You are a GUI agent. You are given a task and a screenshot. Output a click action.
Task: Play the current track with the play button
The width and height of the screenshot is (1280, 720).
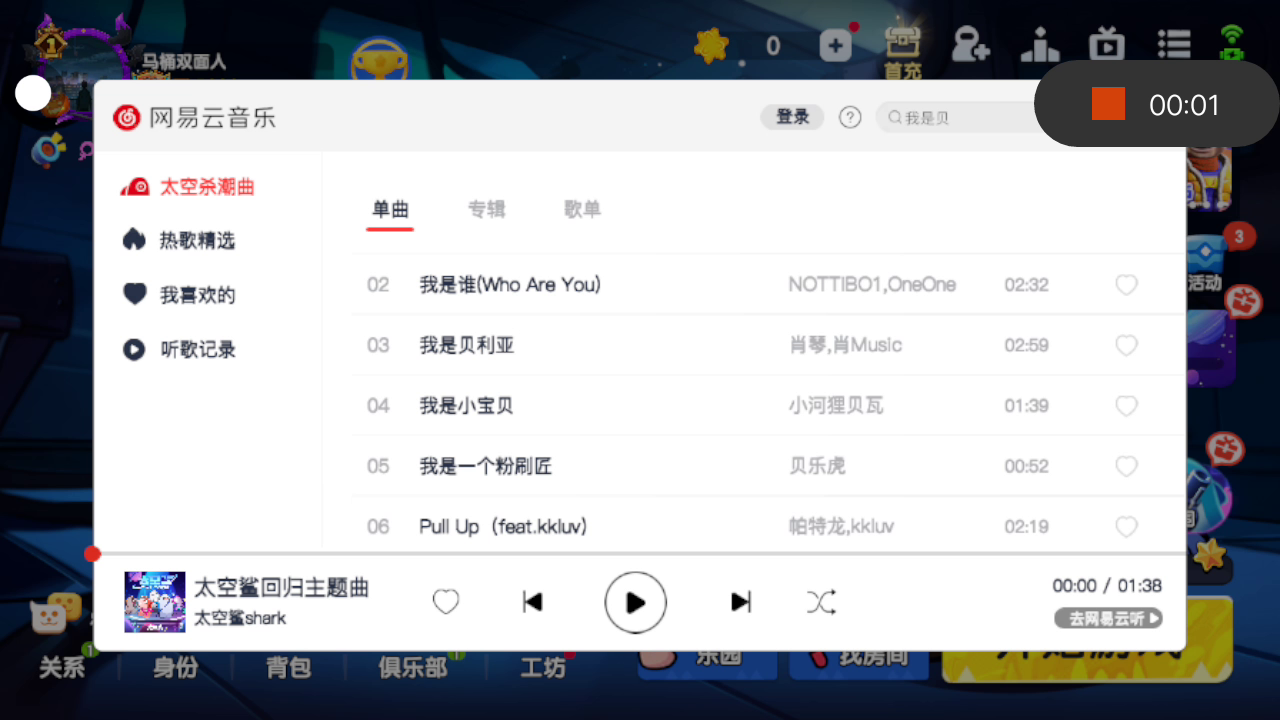pos(635,602)
